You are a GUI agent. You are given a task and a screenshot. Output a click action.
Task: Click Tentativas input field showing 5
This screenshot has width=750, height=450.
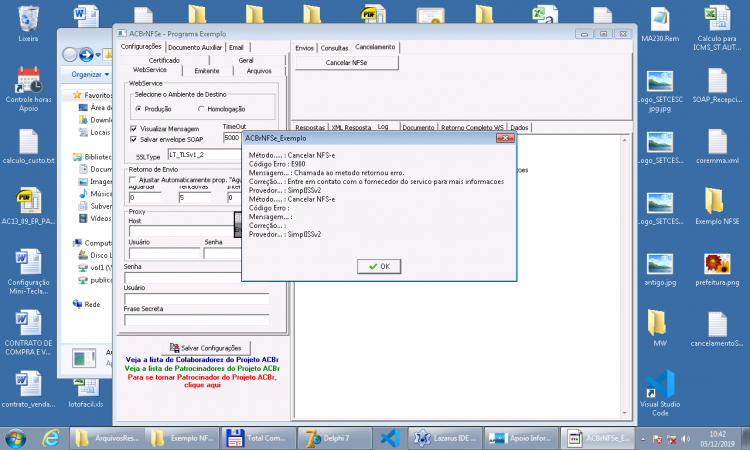point(195,198)
